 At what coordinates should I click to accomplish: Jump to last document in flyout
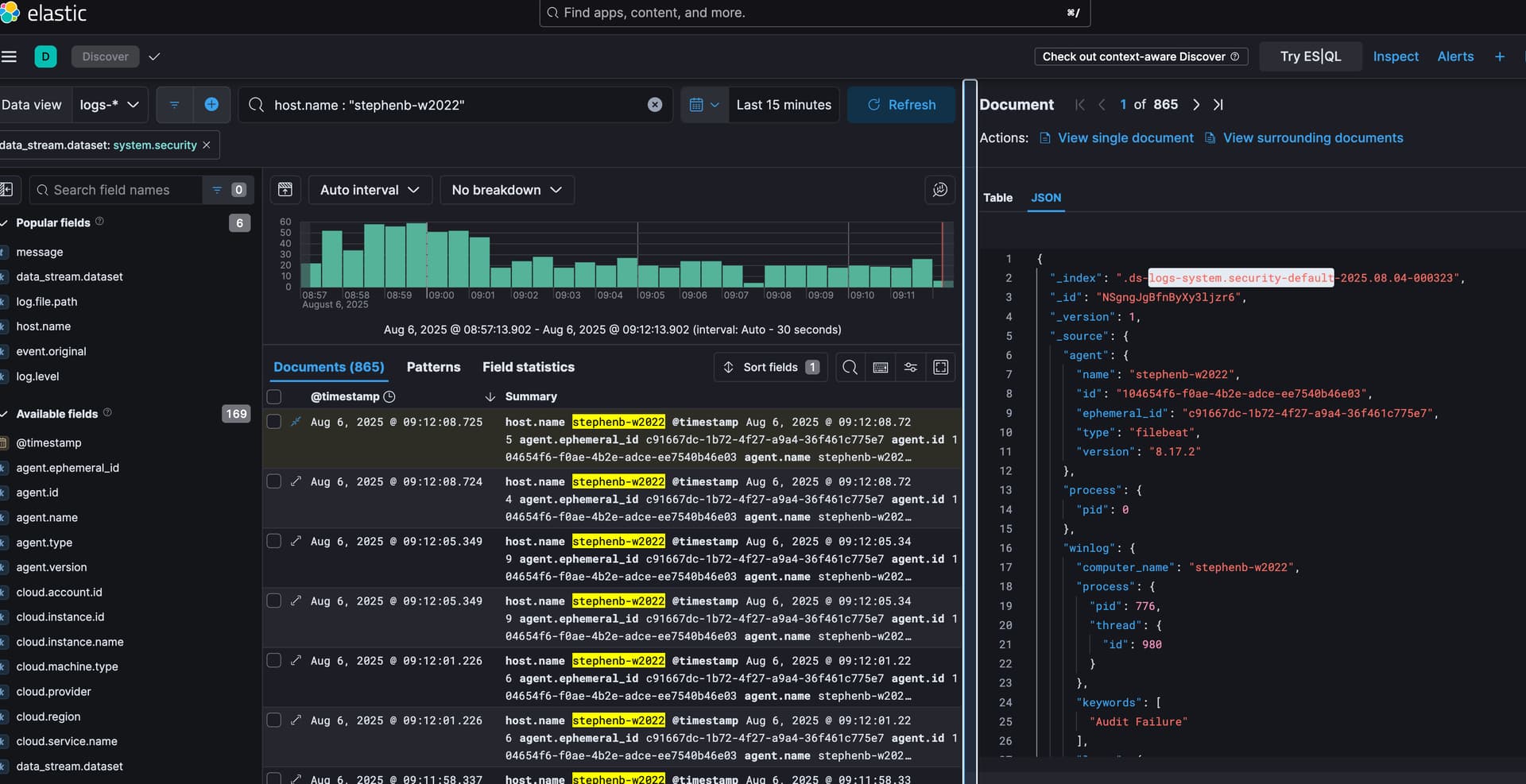click(x=1218, y=105)
